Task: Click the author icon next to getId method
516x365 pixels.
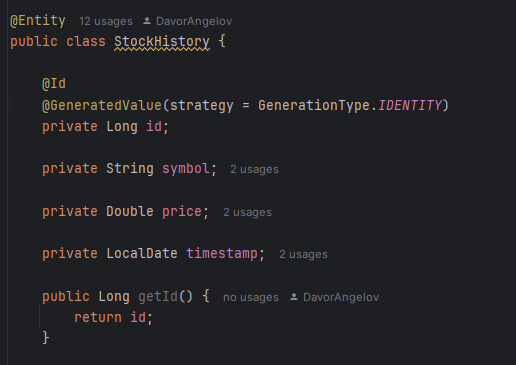Action: tap(294, 297)
